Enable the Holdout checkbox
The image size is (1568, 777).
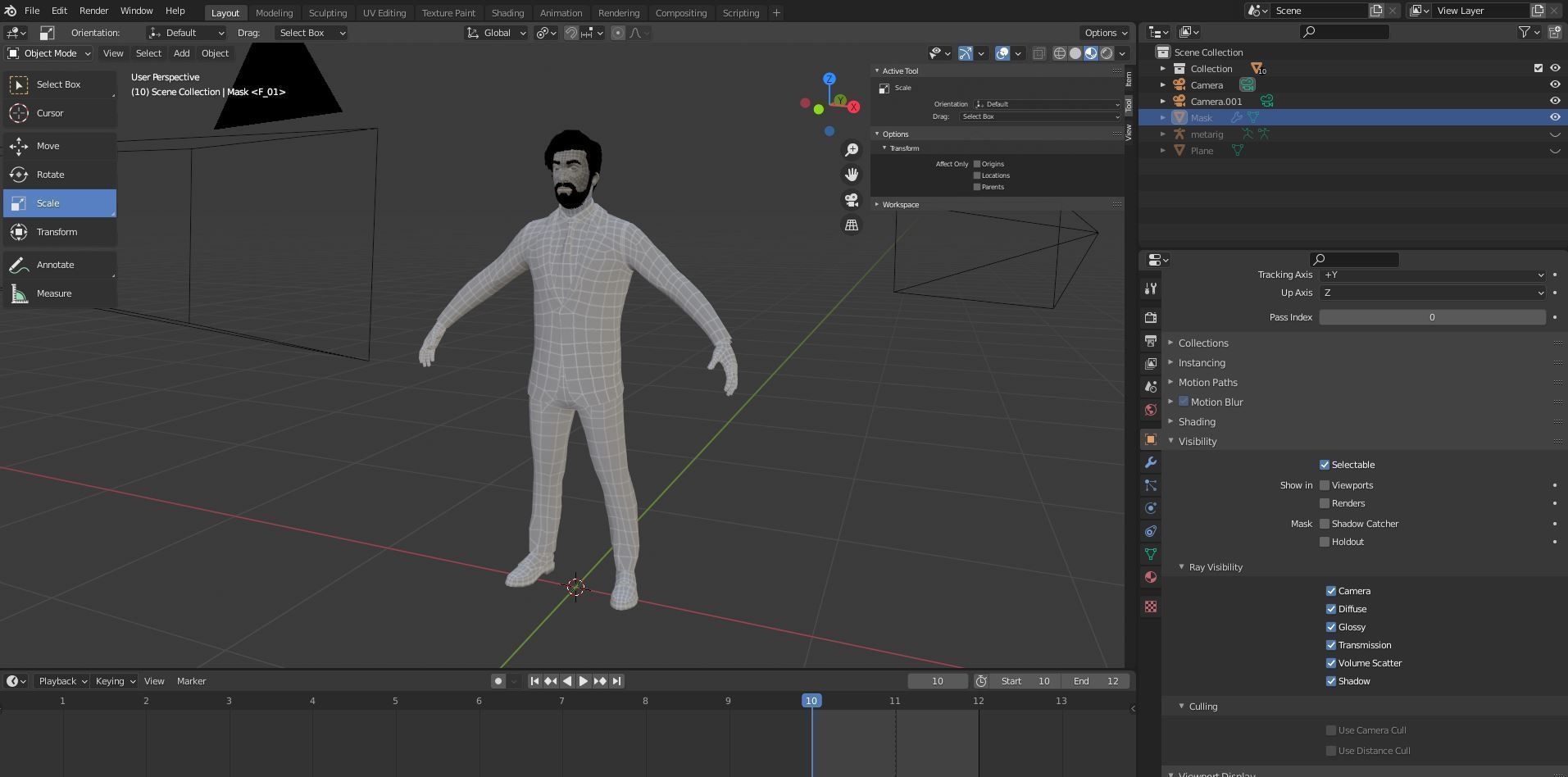coord(1324,542)
